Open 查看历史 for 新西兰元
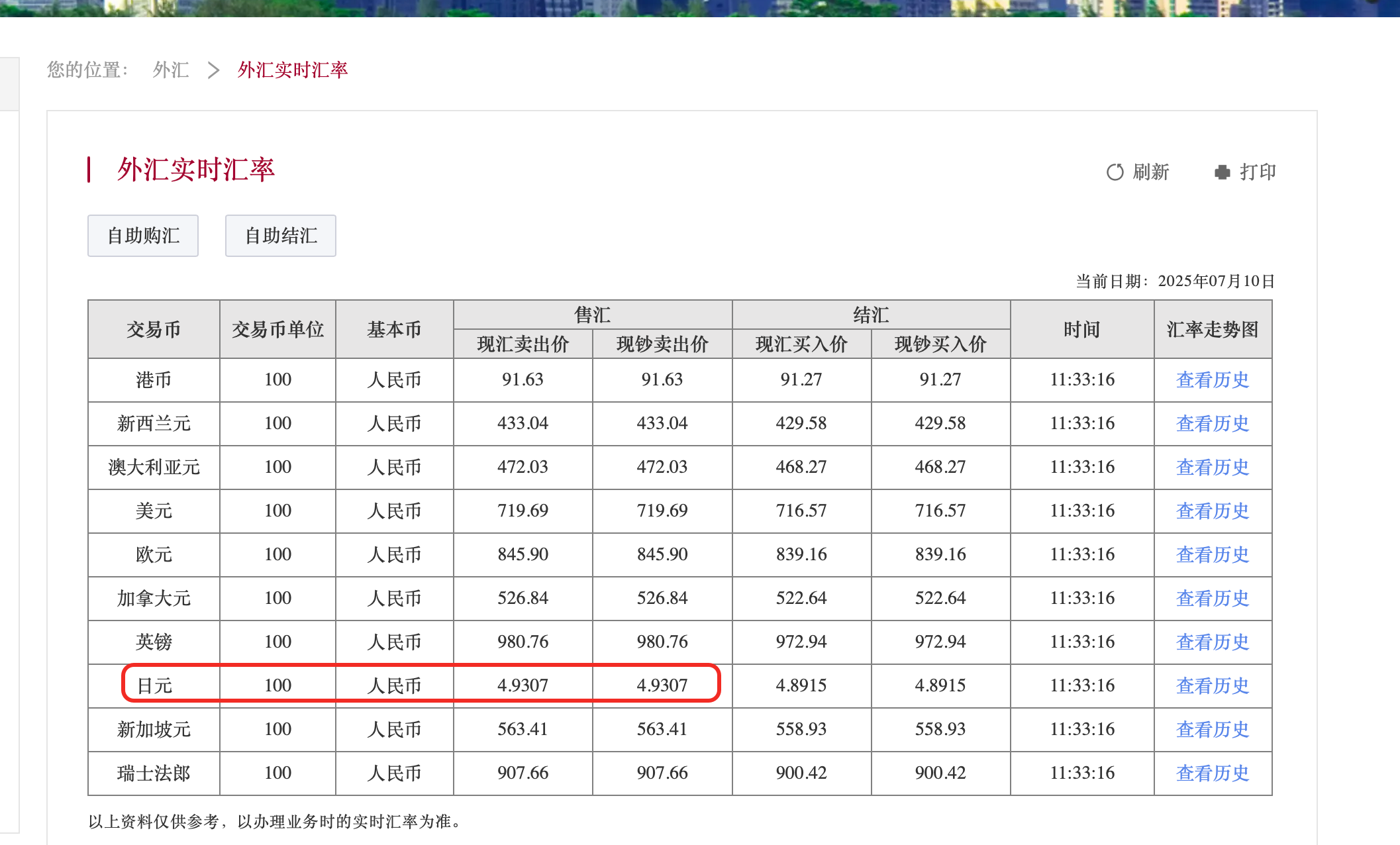Viewport: 1400px width, 845px height. 1212,424
